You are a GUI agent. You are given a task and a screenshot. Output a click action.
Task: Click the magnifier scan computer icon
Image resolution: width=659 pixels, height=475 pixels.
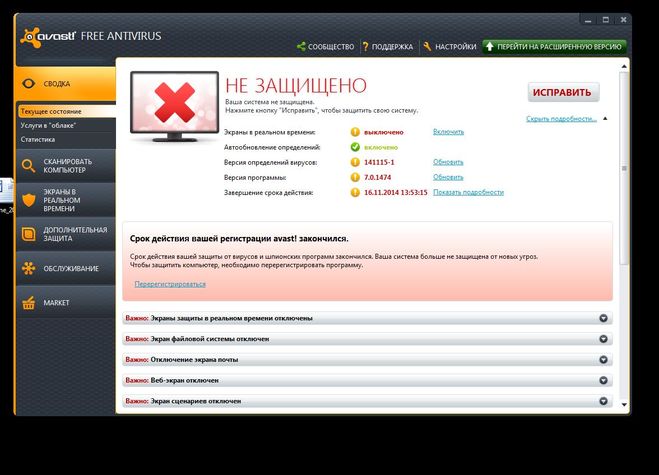[29, 166]
